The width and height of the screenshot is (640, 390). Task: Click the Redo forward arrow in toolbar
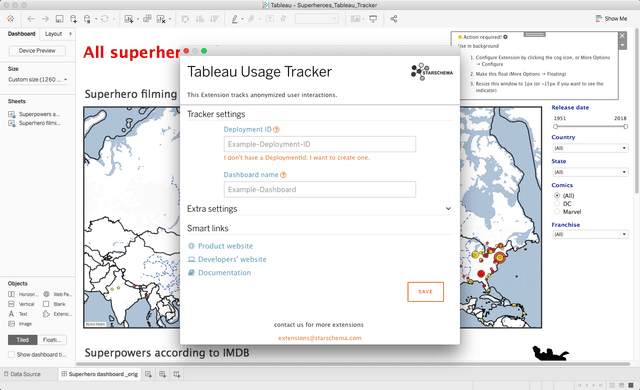[45, 19]
